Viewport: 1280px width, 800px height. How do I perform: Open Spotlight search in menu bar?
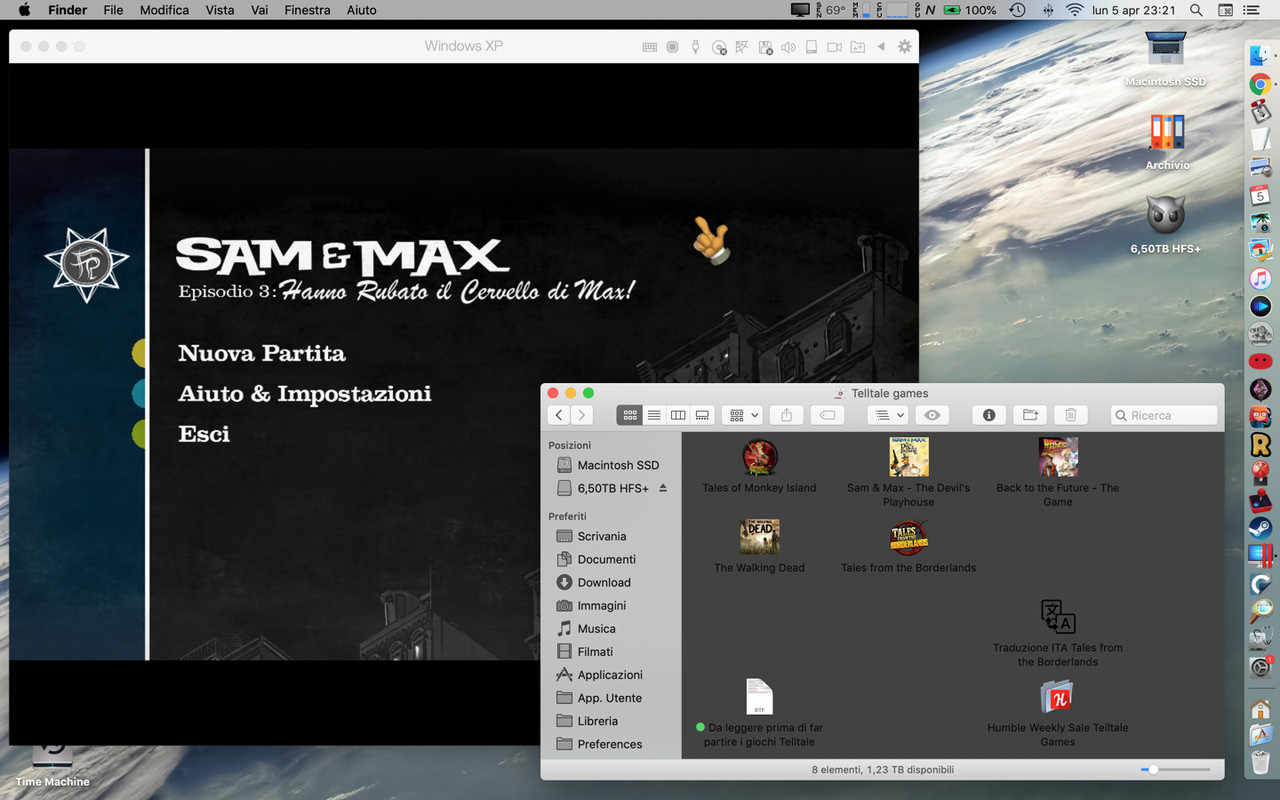(x=1196, y=10)
